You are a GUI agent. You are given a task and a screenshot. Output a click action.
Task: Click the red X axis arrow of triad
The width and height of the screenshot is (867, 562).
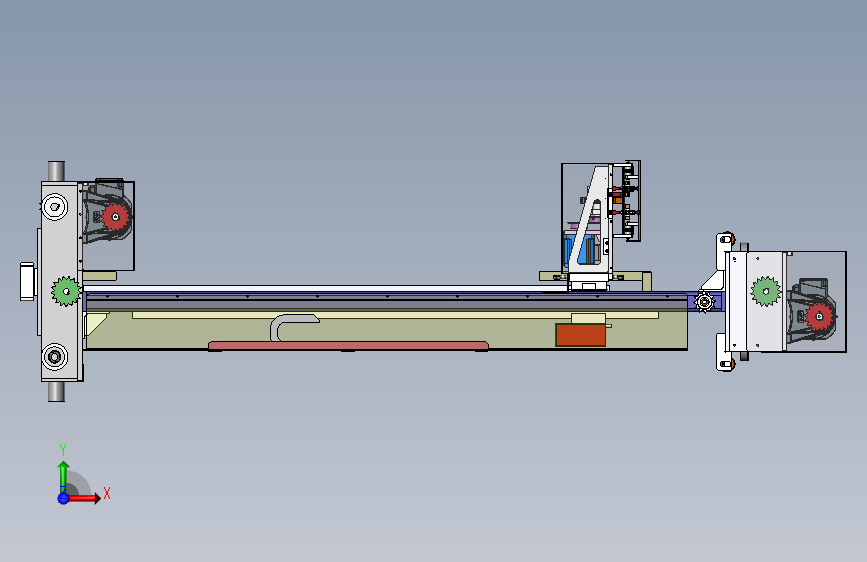point(84,498)
